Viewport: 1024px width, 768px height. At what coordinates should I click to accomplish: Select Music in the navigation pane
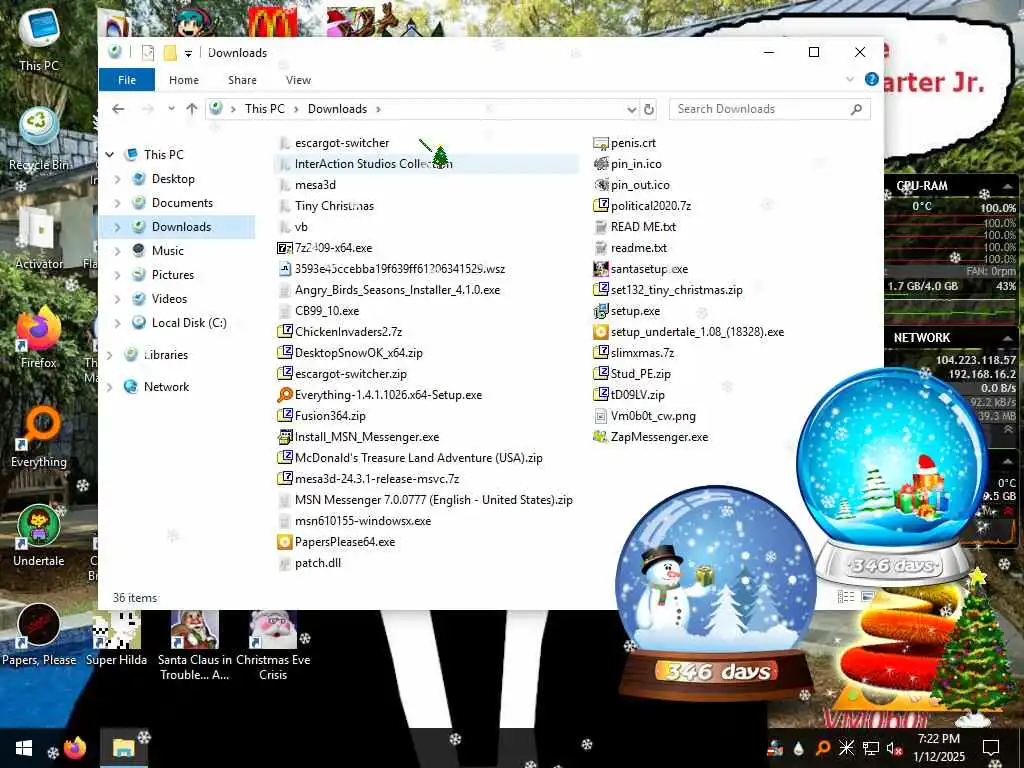pyautogui.click(x=168, y=251)
